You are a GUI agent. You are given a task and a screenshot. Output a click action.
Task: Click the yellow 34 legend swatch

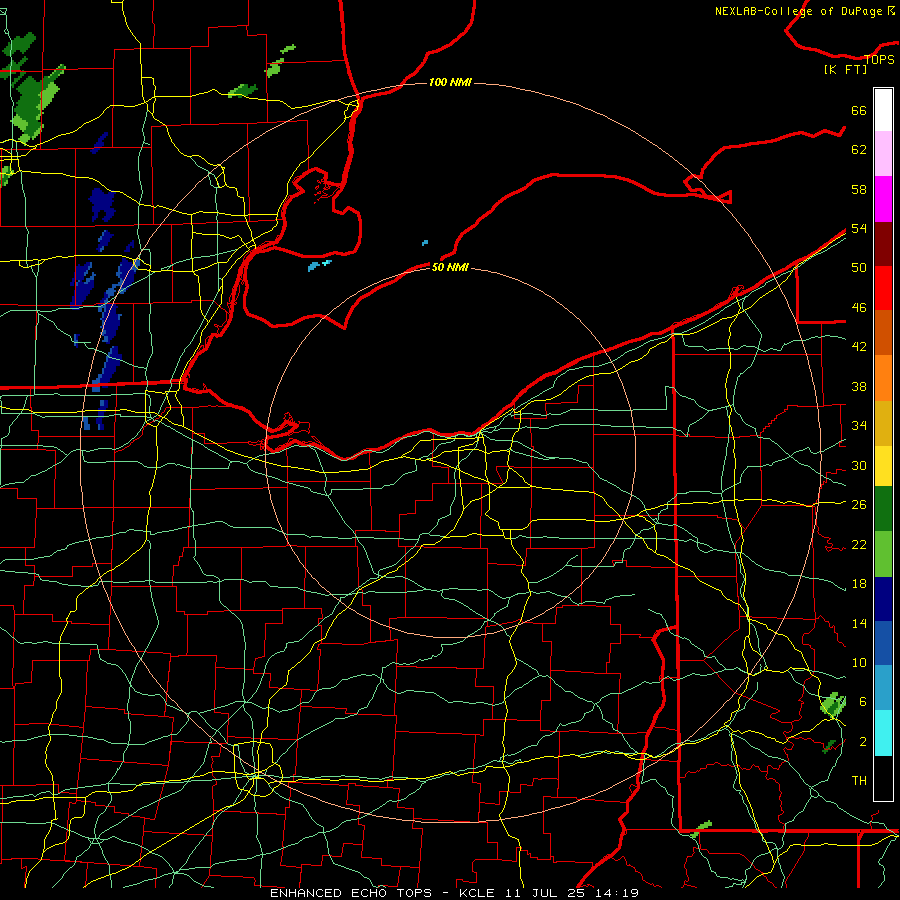tap(883, 465)
